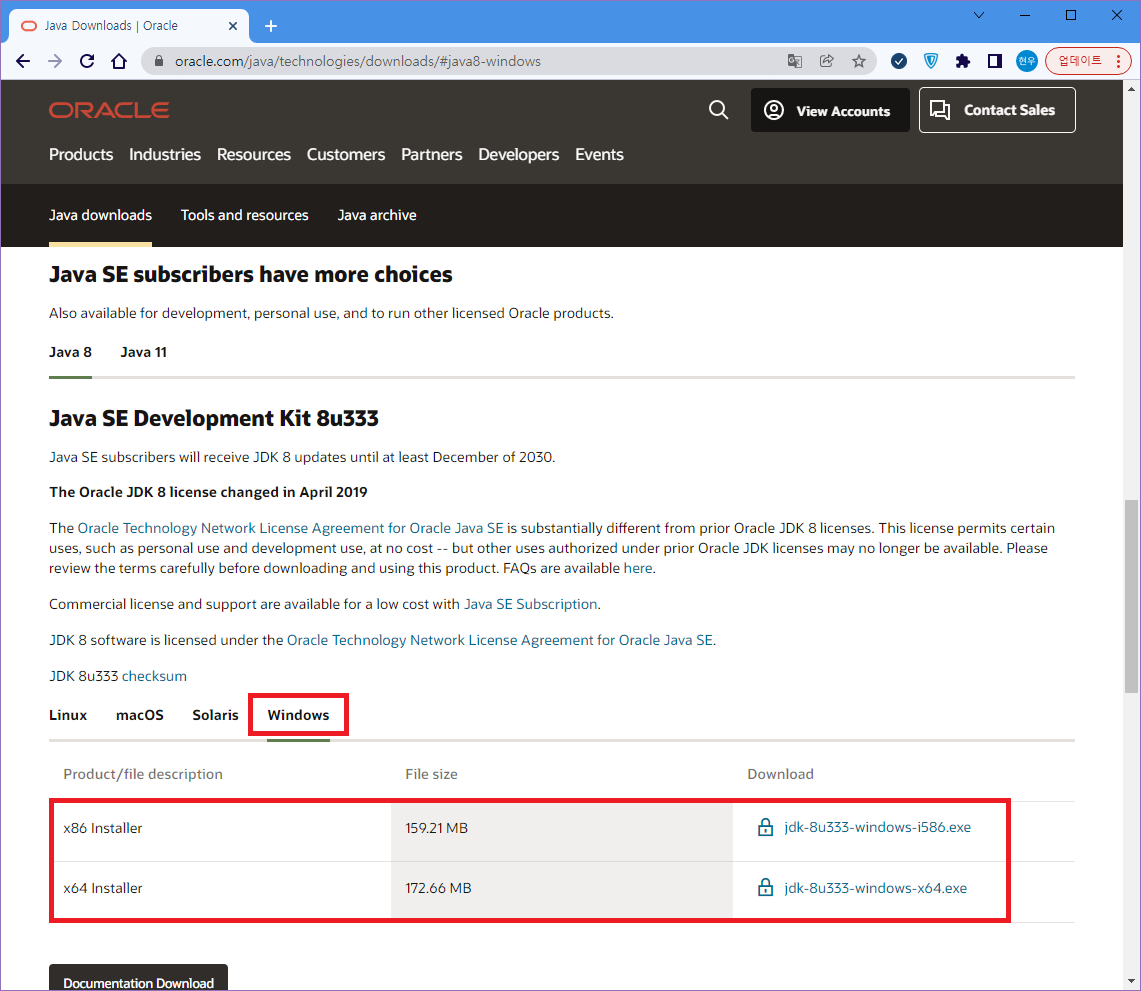Click the Contact Sales button
The width and height of the screenshot is (1141, 991).
point(997,110)
